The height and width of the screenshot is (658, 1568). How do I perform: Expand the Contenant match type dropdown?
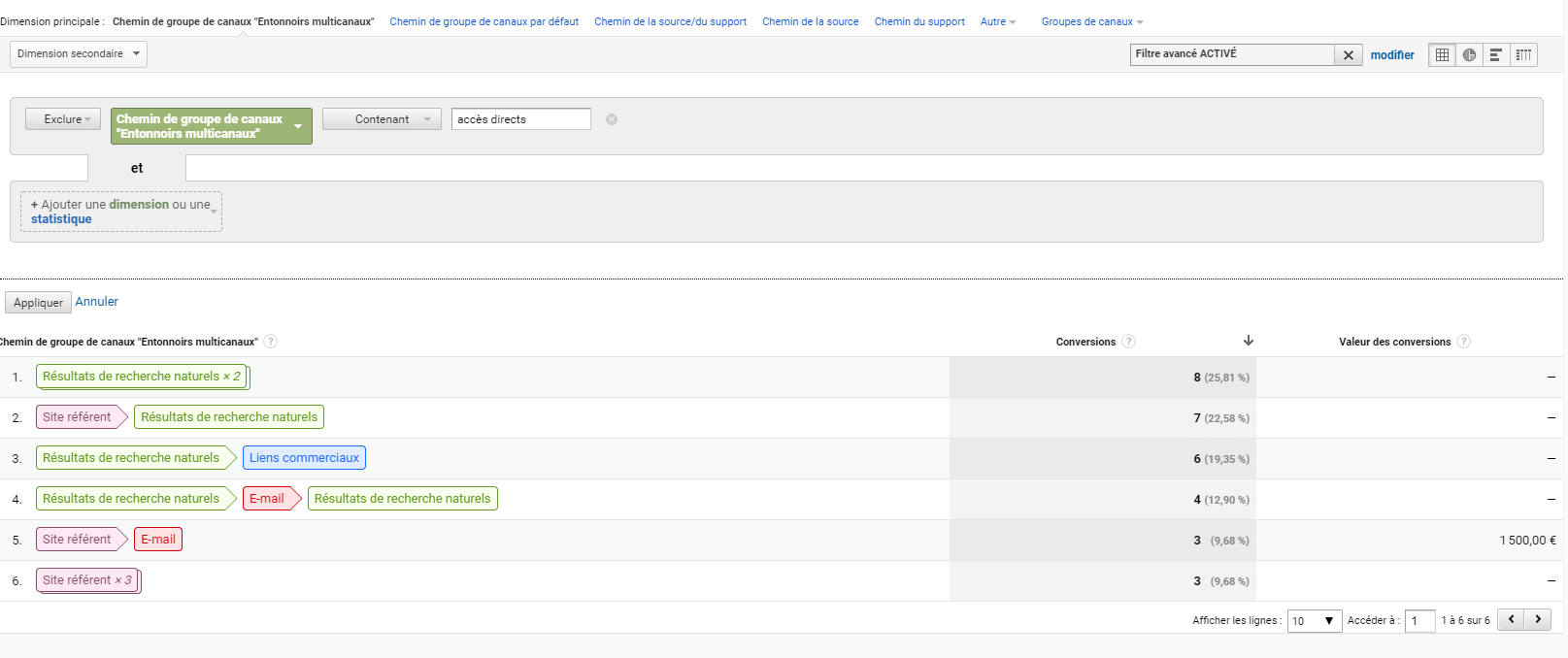[382, 119]
